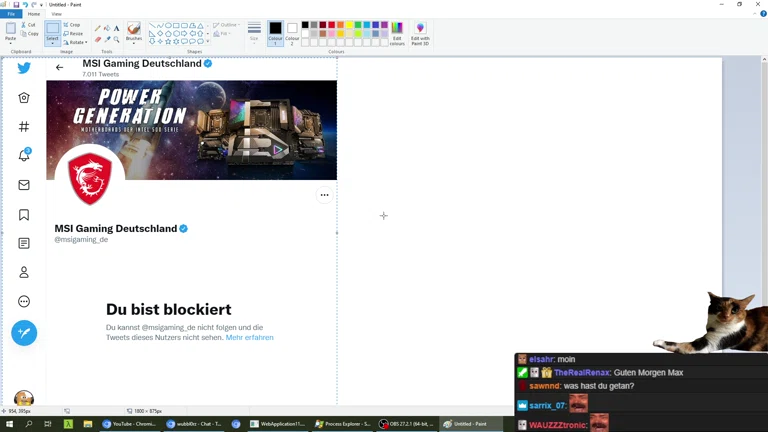Open File Explorer from the taskbar
The width and height of the screenshot is (768, 432).
point(88,424)
